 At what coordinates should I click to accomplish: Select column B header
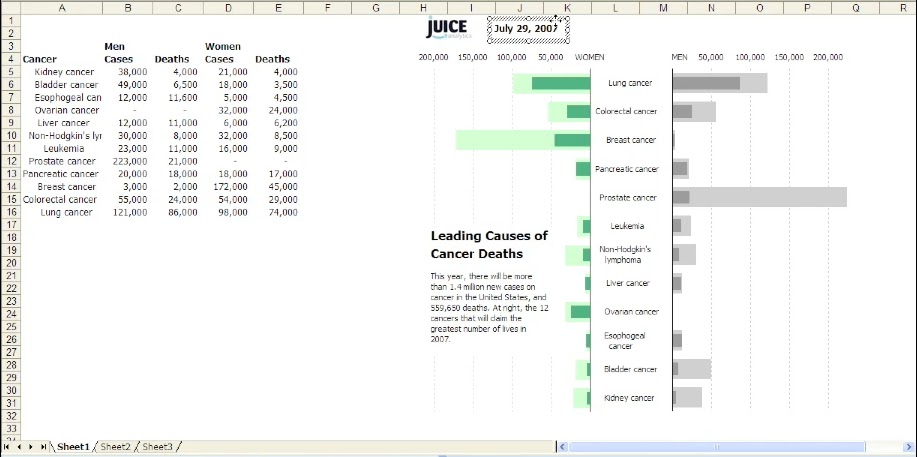tap(127, 8)
